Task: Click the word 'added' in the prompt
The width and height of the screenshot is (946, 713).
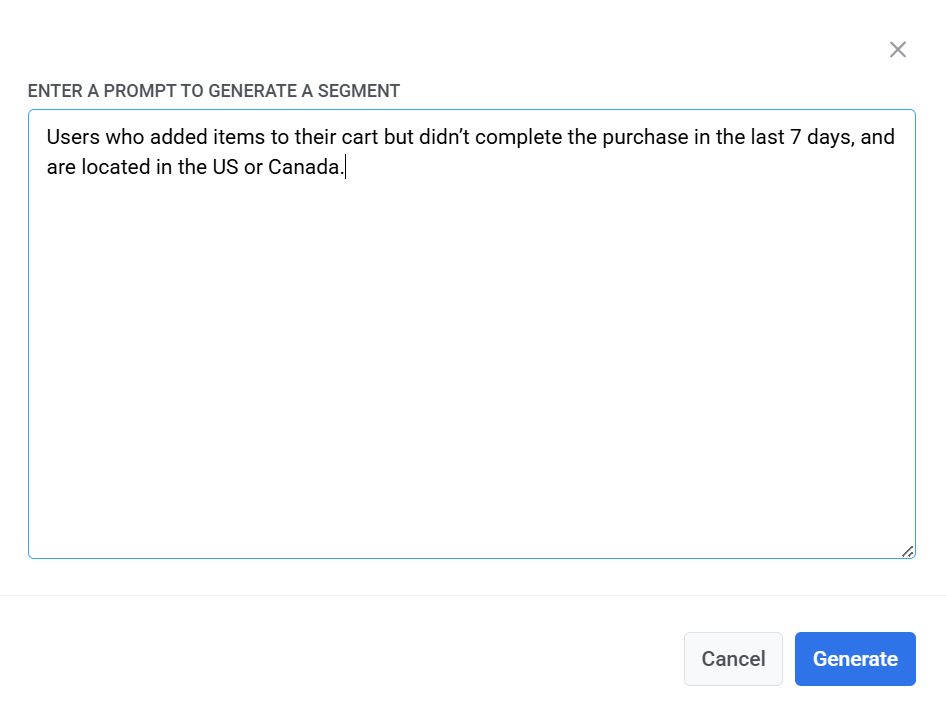Action: point(177,138)
